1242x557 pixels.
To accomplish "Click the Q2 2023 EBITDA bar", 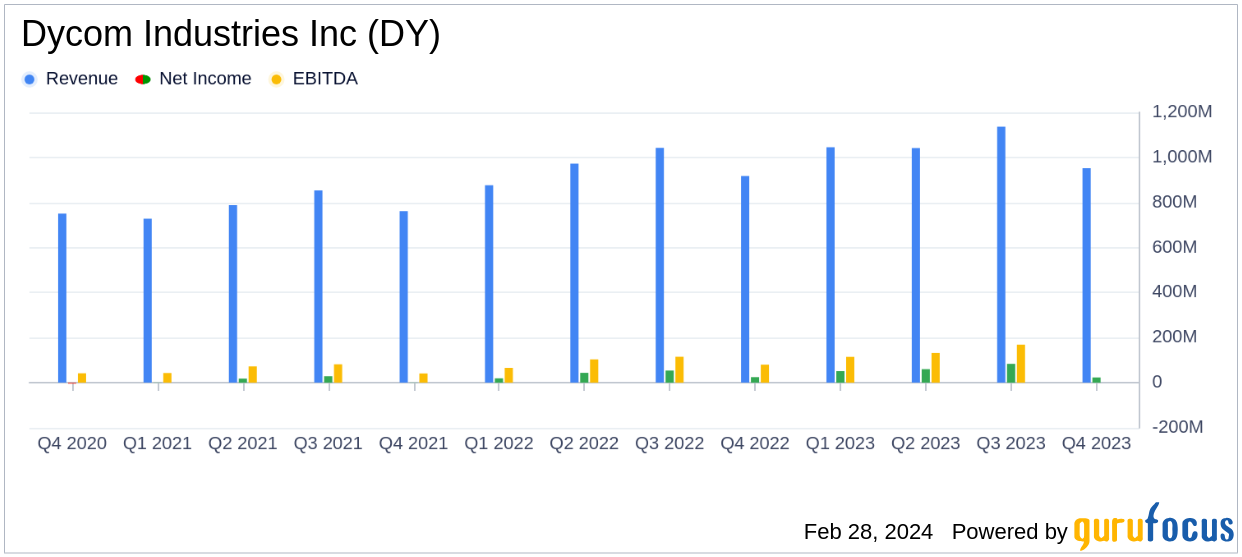I will (x=936, y=368).
